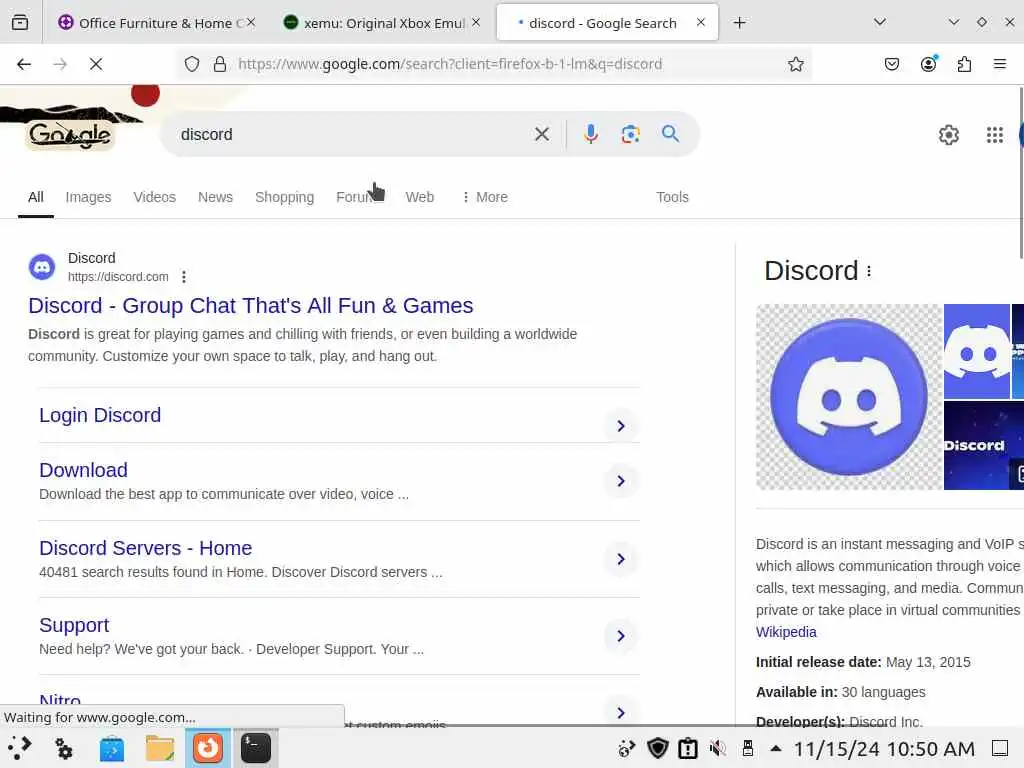This screenshot has width=1024, height=768.
Task: Open the clock and date widget
Action: click(x=884, y=748)
